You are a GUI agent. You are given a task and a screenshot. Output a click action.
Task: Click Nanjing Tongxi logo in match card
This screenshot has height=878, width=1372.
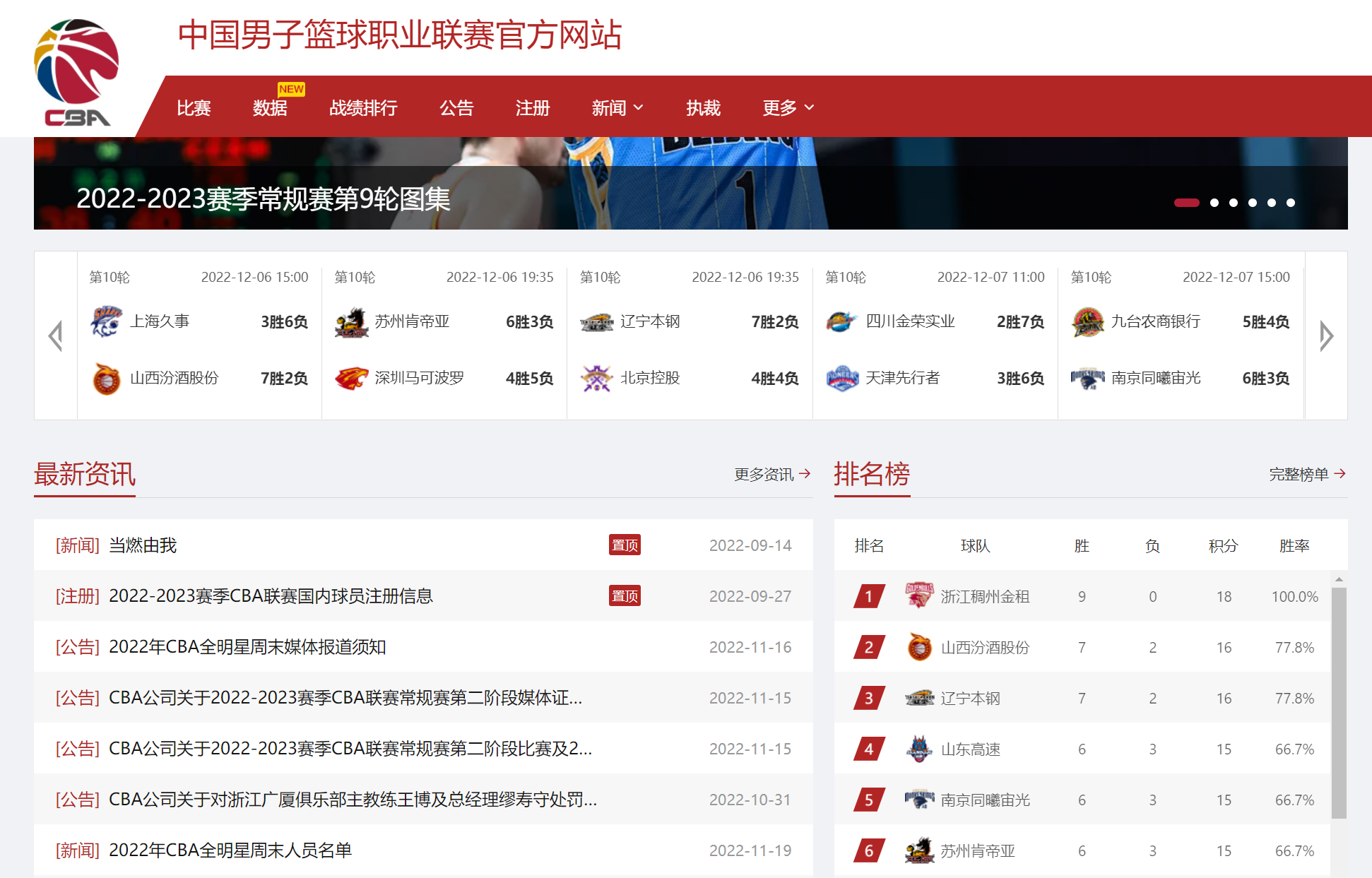(x=1087, y=379)
